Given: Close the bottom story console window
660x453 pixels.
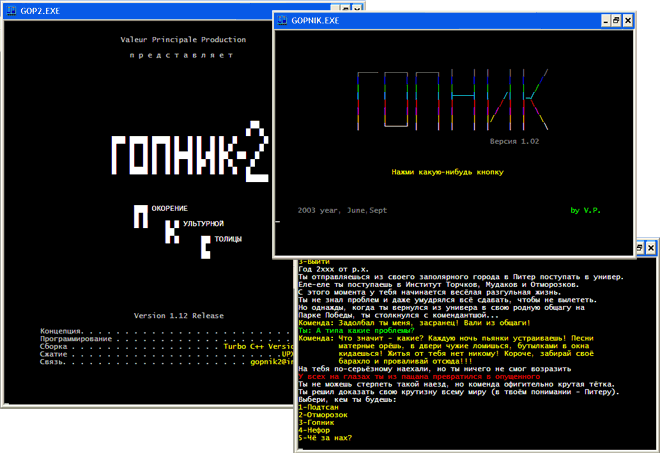Looking at the screenshot, I should [x=651, y=248].
